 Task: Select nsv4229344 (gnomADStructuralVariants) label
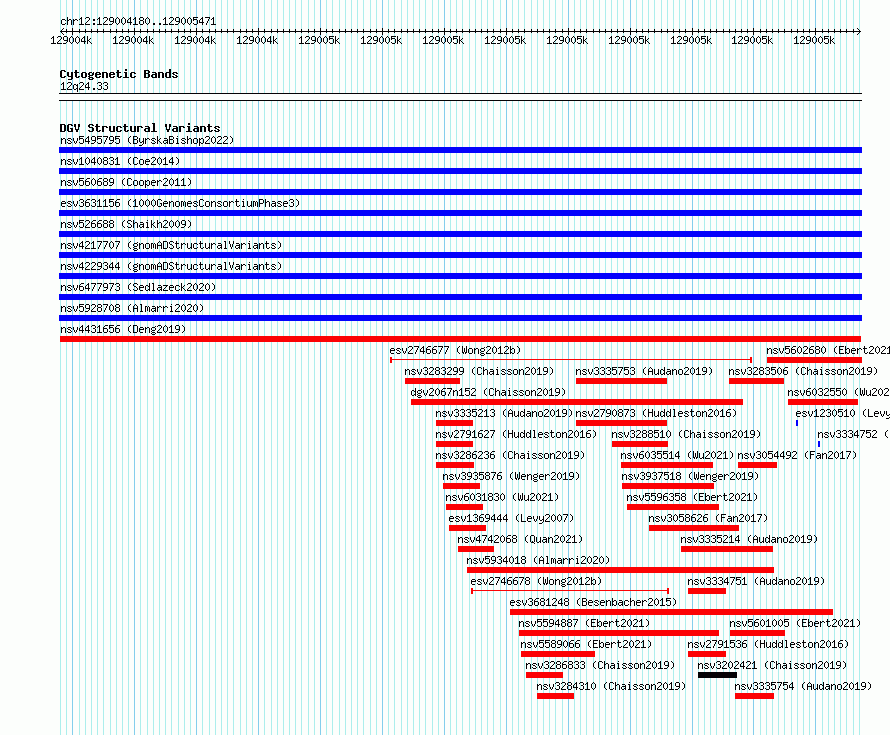[171, 266]
